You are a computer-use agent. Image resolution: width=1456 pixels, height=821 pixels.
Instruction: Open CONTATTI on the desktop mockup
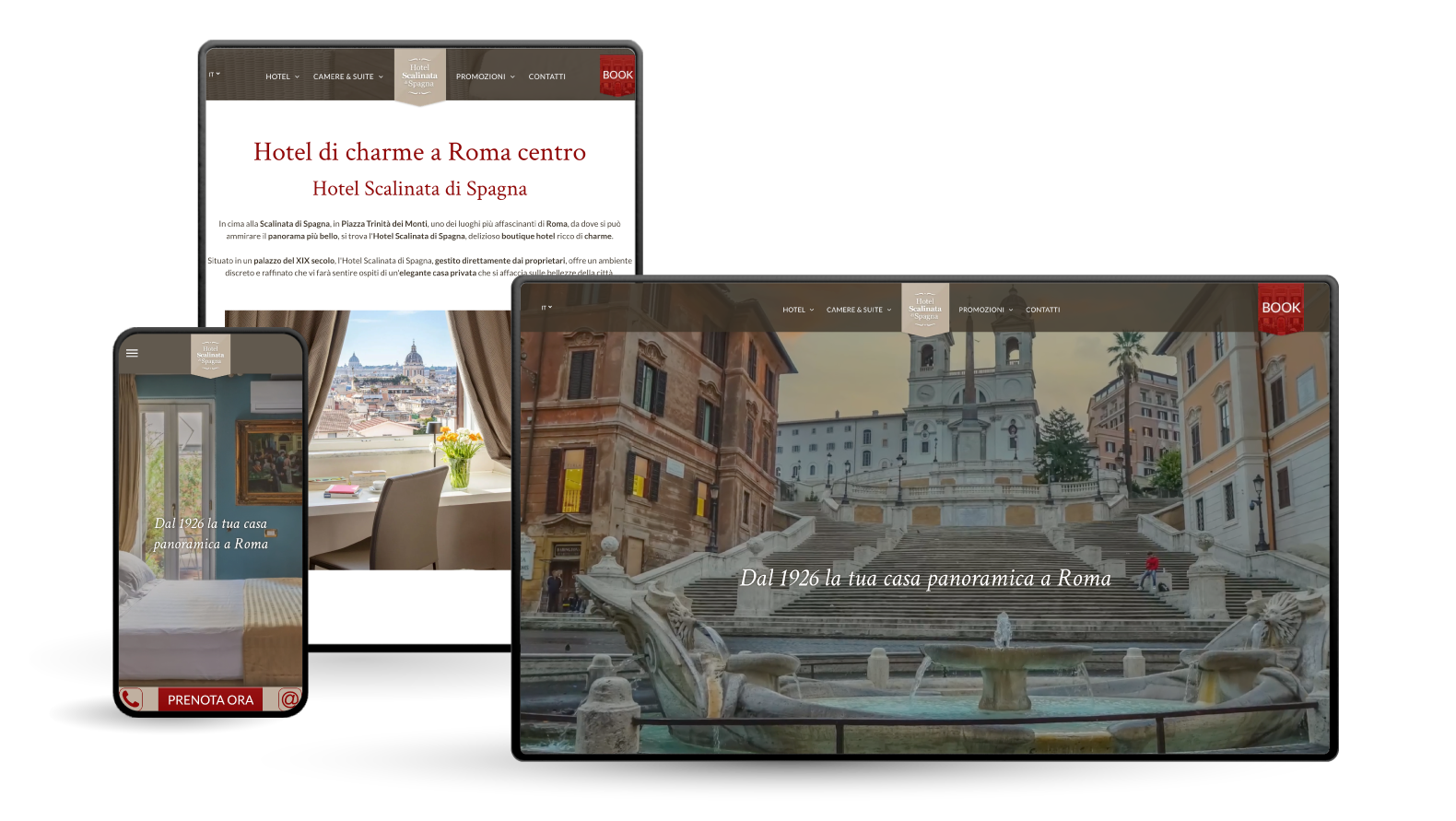[x=1042, y=310]
